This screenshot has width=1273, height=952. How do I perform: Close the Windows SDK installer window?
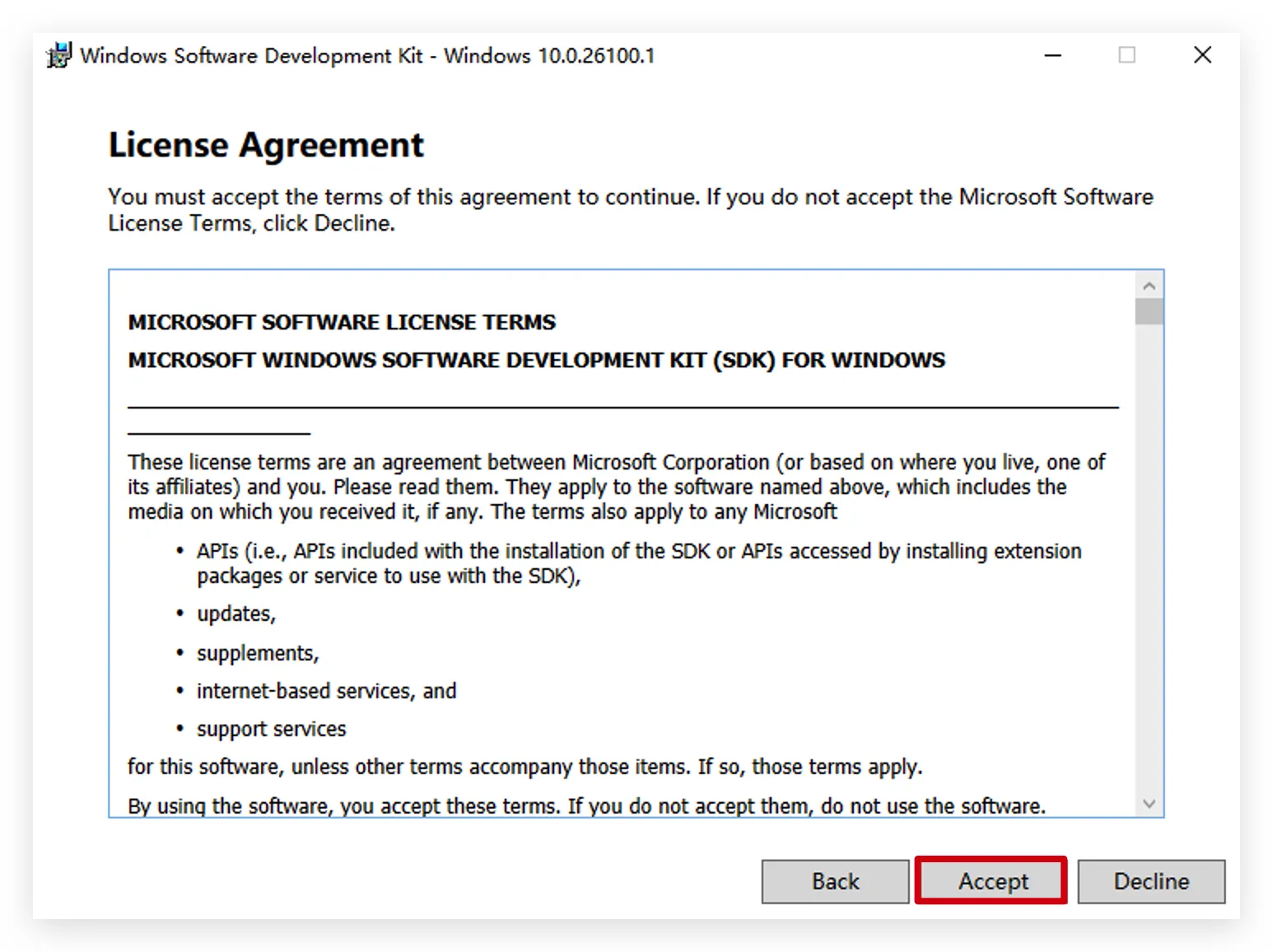[x=1202, y=55]
